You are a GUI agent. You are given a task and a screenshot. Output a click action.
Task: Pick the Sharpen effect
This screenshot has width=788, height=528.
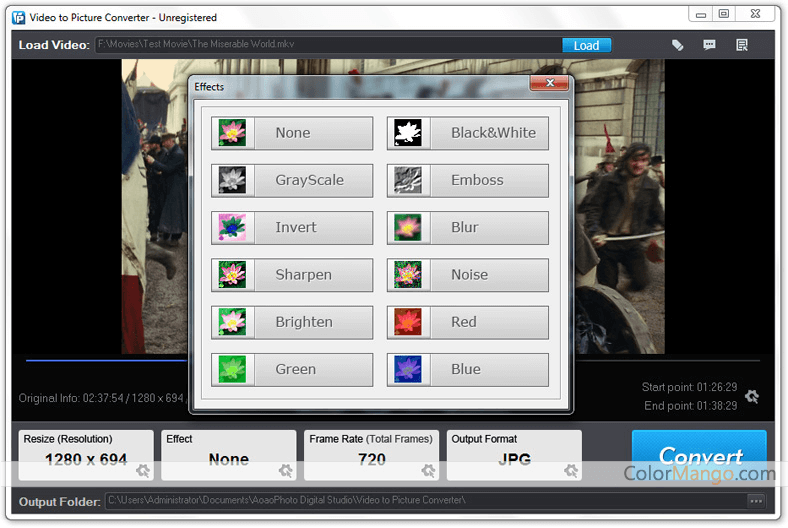pyautogui.click(x=292, y=275)
